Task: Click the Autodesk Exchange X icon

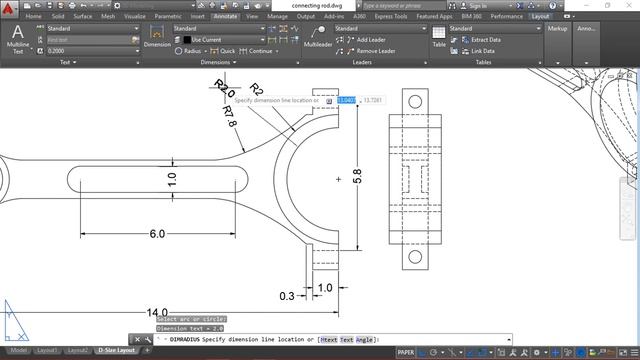Action: click(520, 5)
